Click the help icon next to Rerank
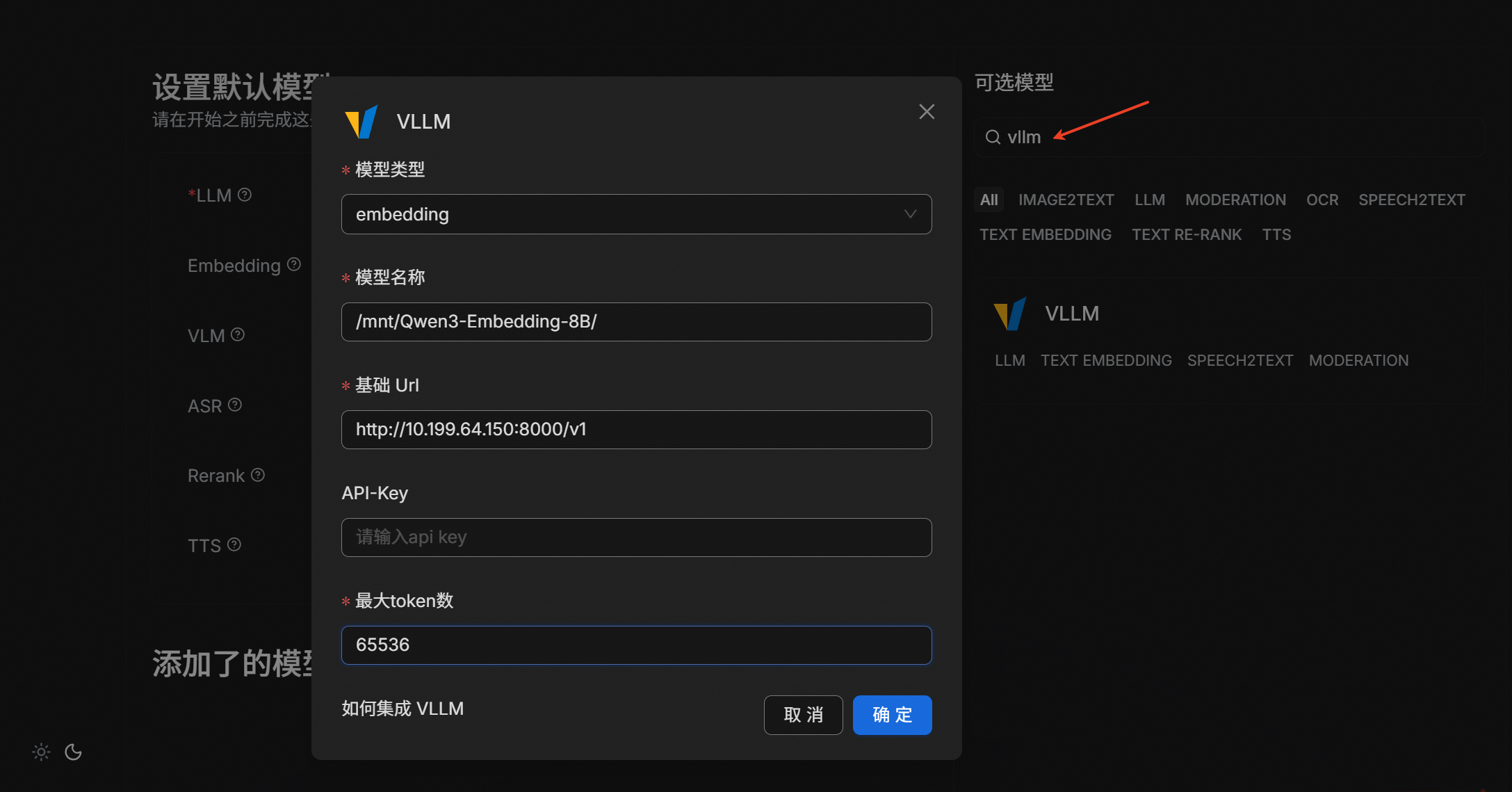The image size is (1512, 792). pyautogui.click(x=258, y=475)
